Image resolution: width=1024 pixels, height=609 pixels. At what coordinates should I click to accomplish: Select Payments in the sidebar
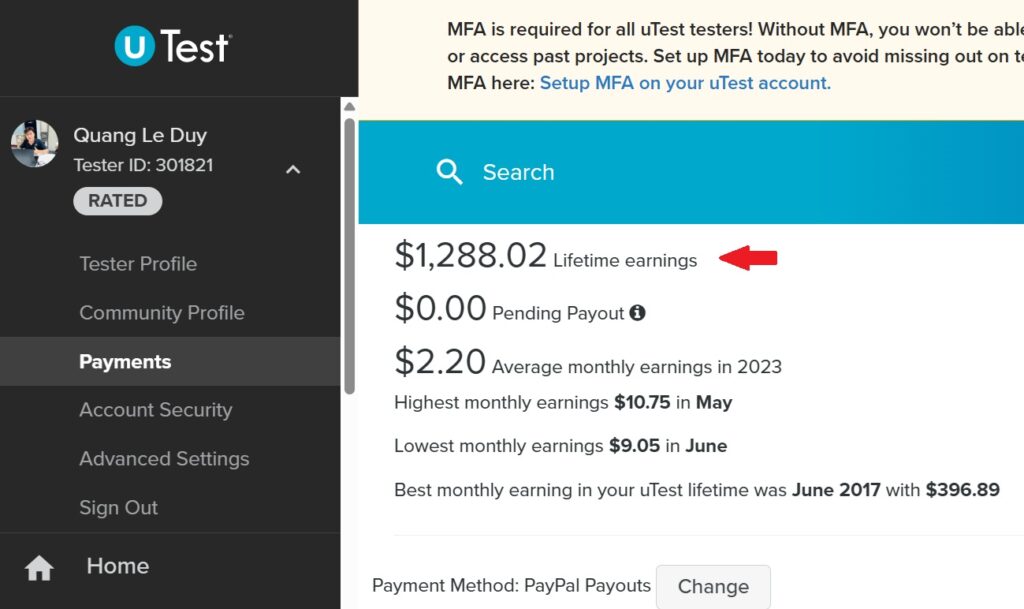click(x=125, y=362)
